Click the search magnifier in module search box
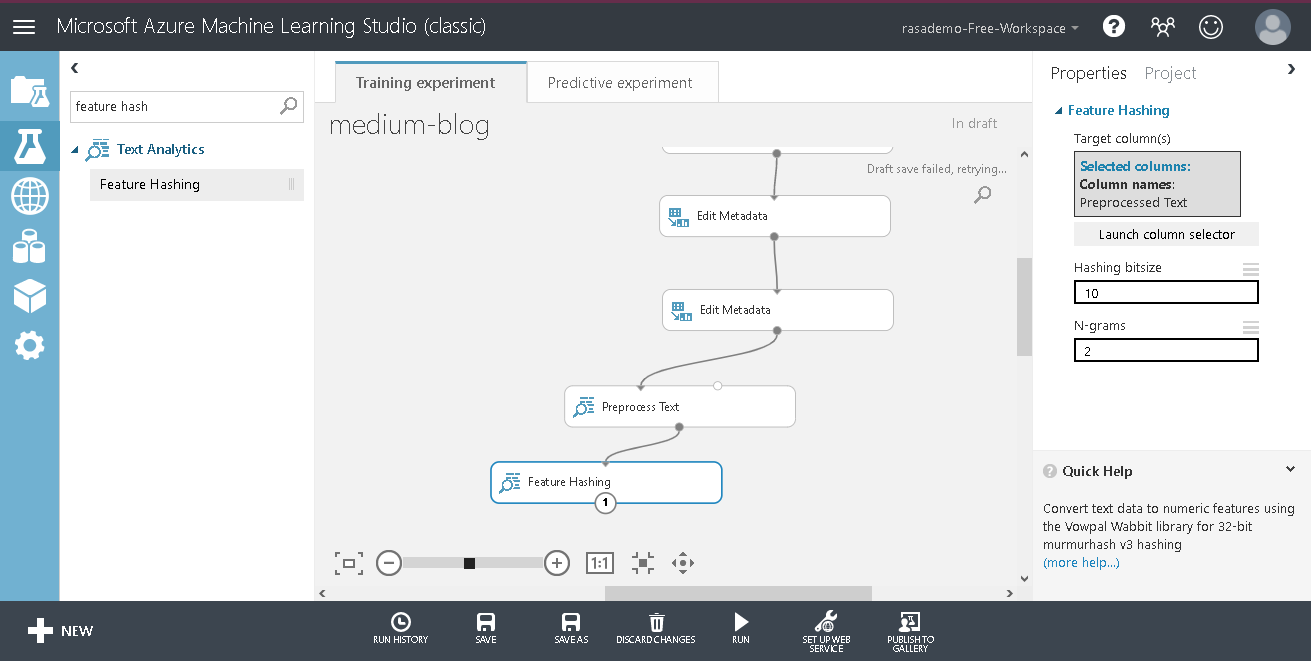1311x661 pixels. (288, 106)
